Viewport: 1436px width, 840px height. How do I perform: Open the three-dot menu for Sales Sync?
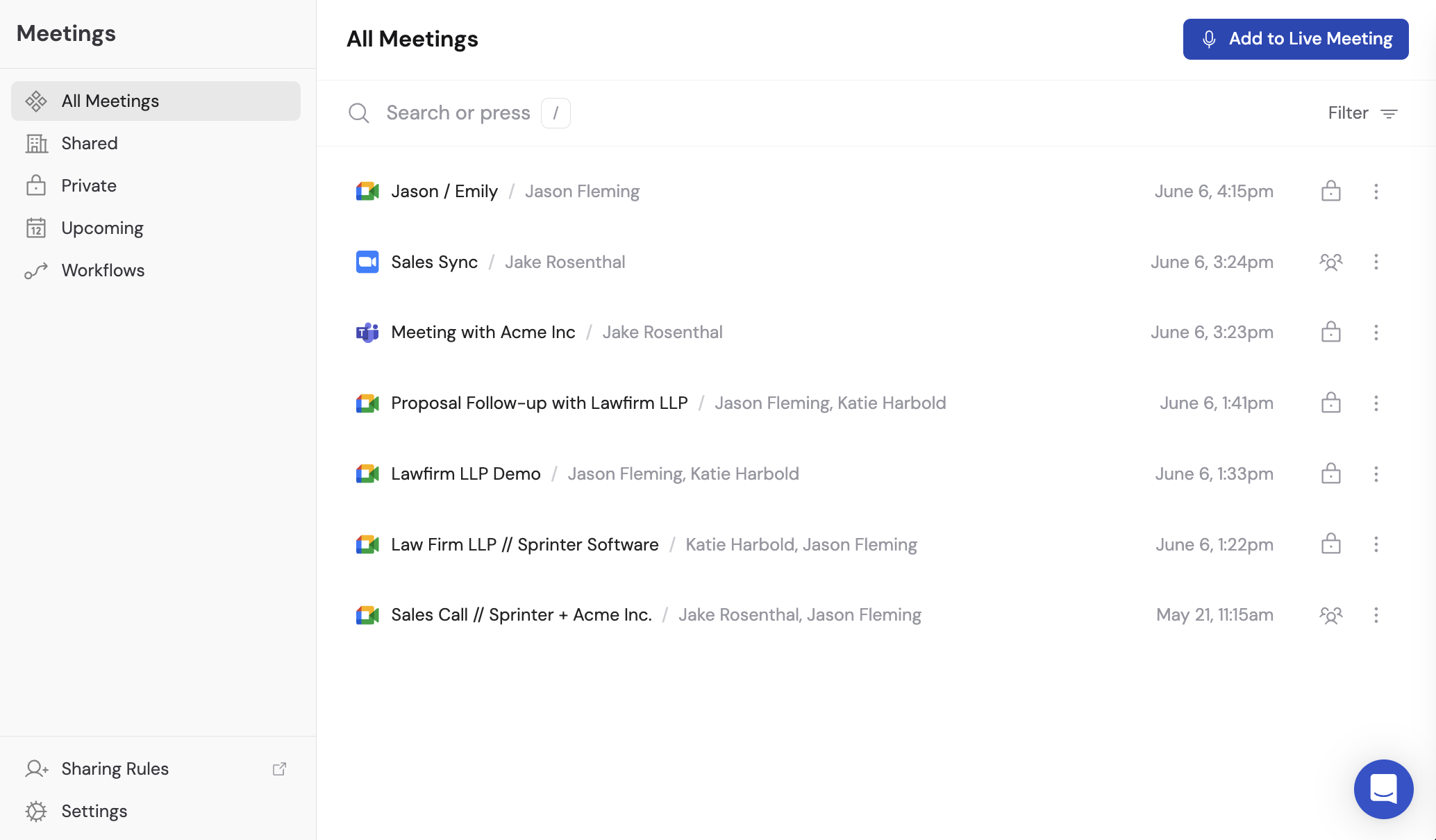coord(1376,262)
